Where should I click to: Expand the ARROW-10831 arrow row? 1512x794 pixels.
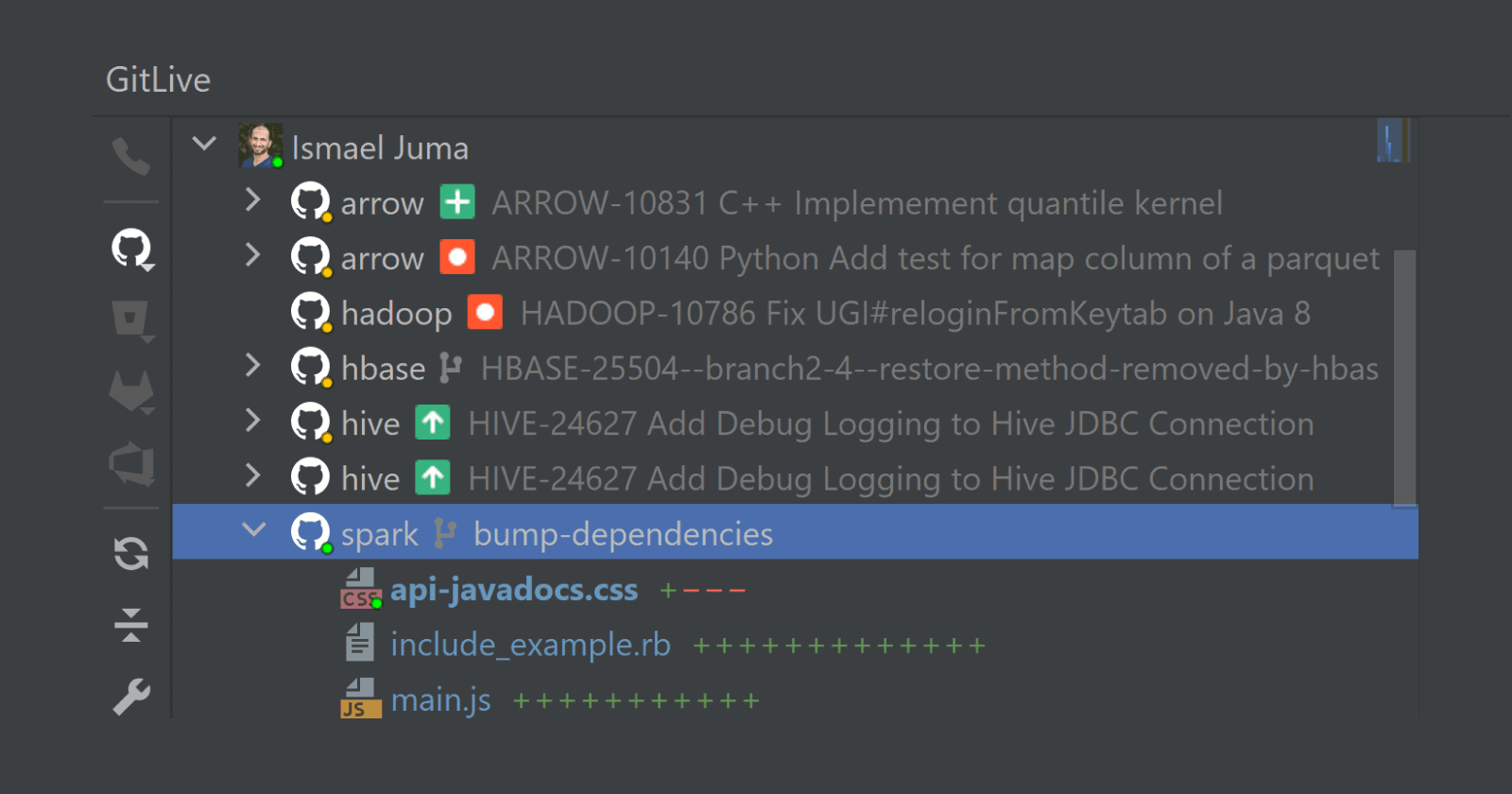(x=252, y=200)
